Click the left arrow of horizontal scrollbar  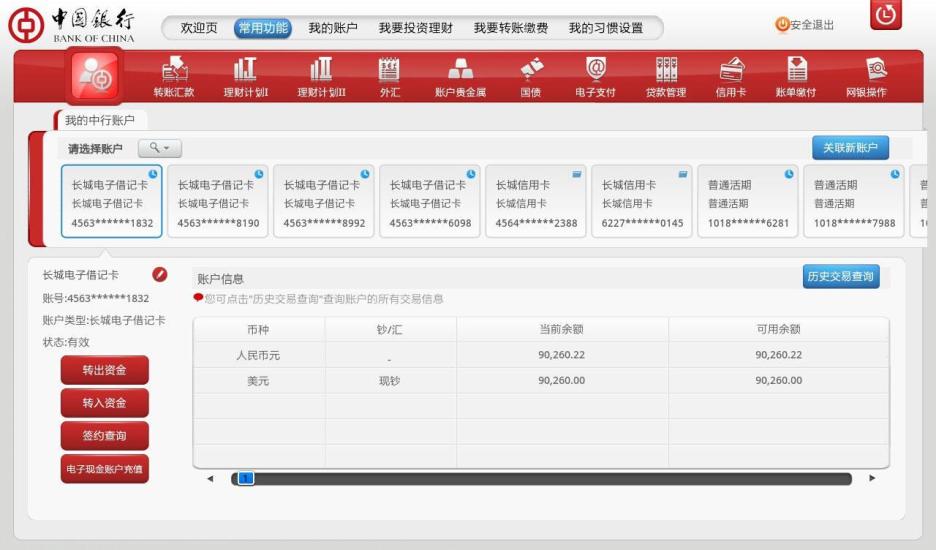[x=210, y=479]
